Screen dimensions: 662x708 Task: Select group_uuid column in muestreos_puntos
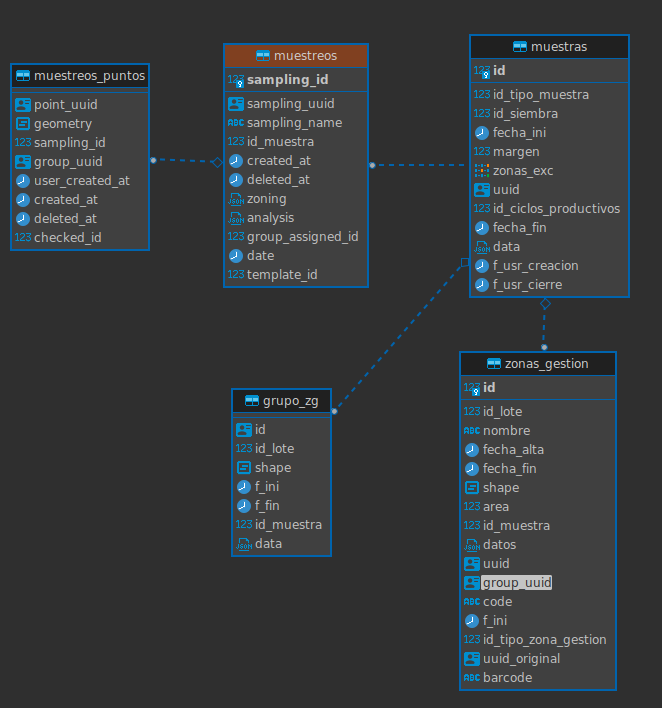[68, 162]
